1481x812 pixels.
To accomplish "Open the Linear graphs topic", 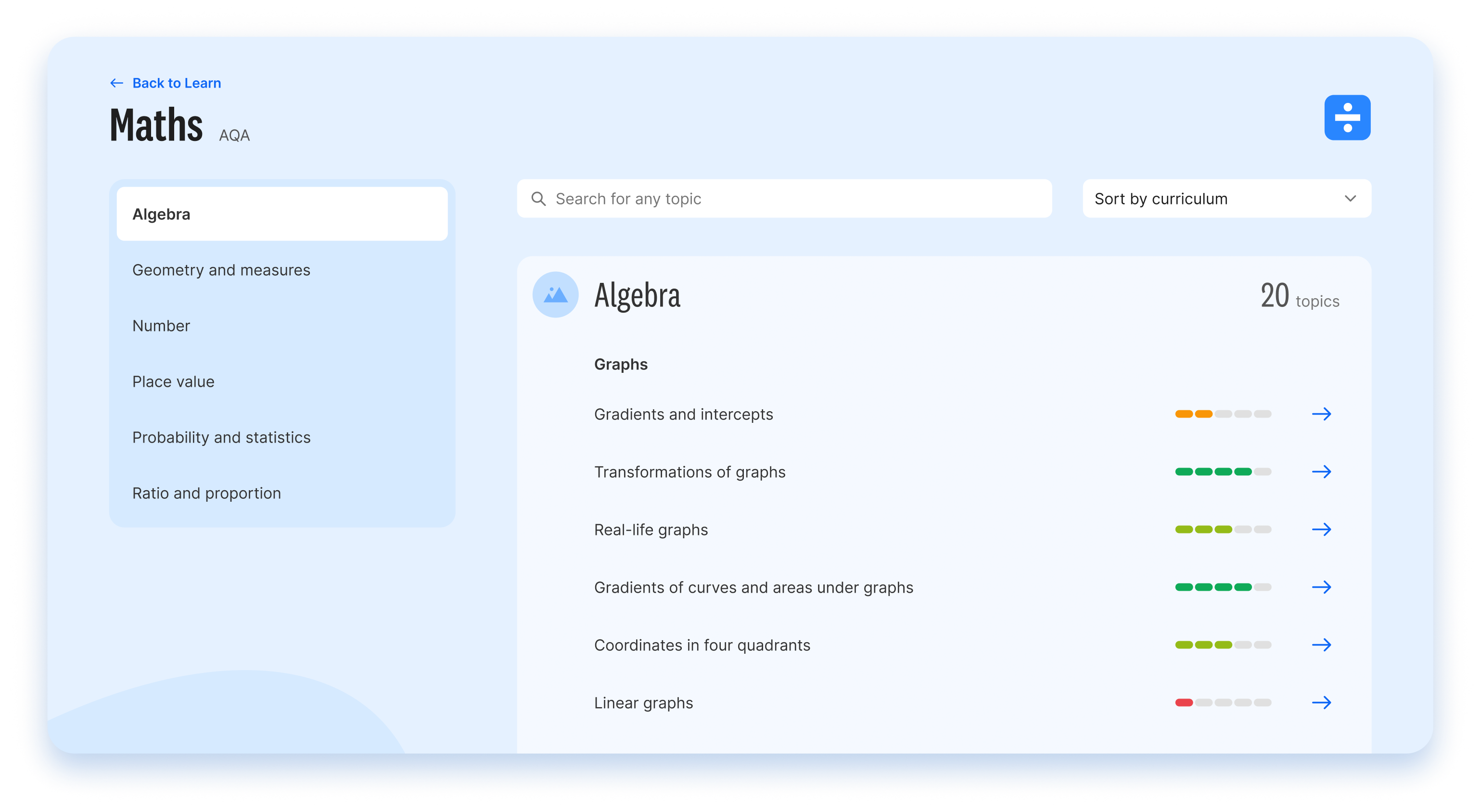I will pyautogui.click(x=643, y=703).
